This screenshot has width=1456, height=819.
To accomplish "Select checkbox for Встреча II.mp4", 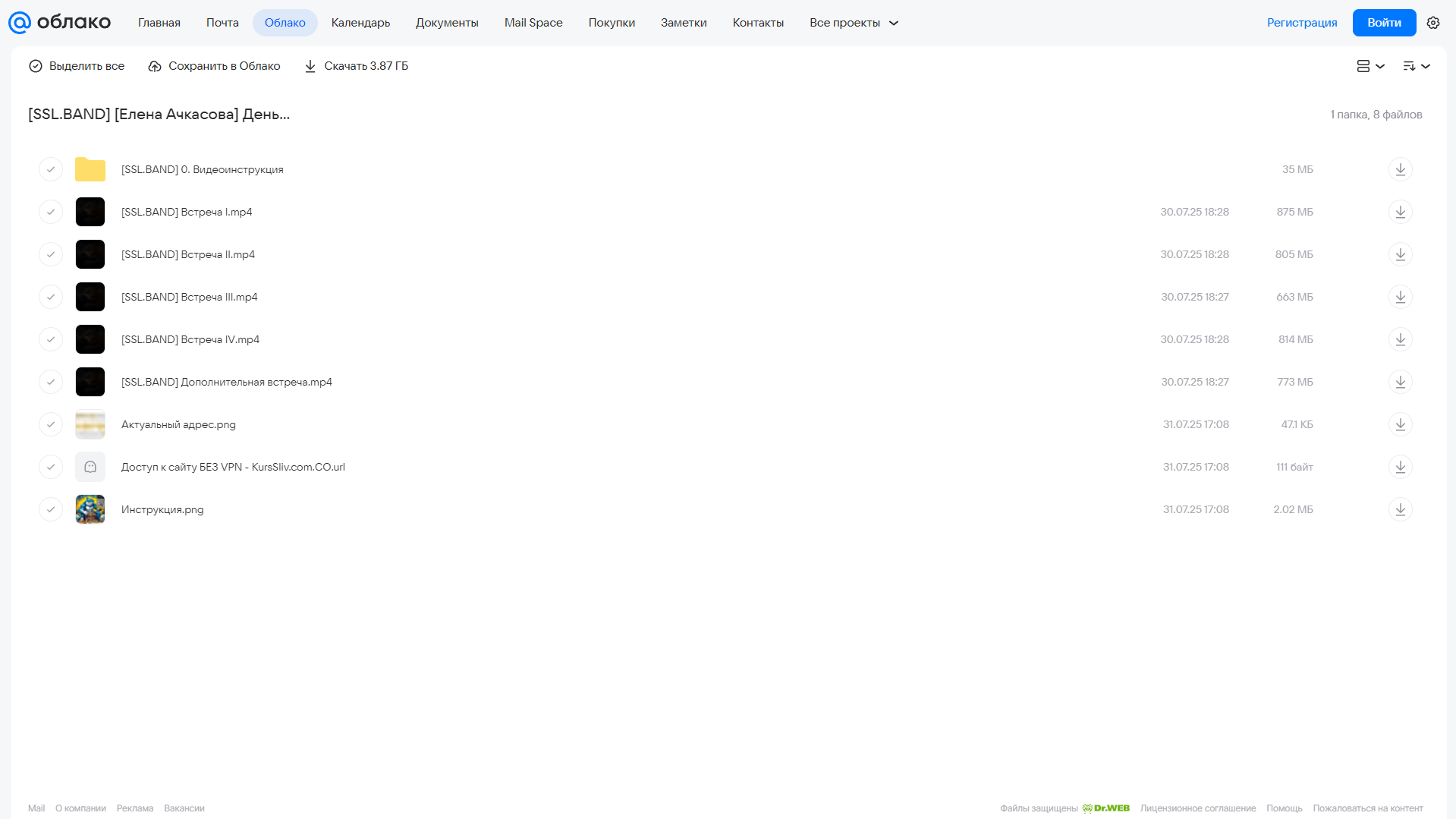I will pos(51,254).
